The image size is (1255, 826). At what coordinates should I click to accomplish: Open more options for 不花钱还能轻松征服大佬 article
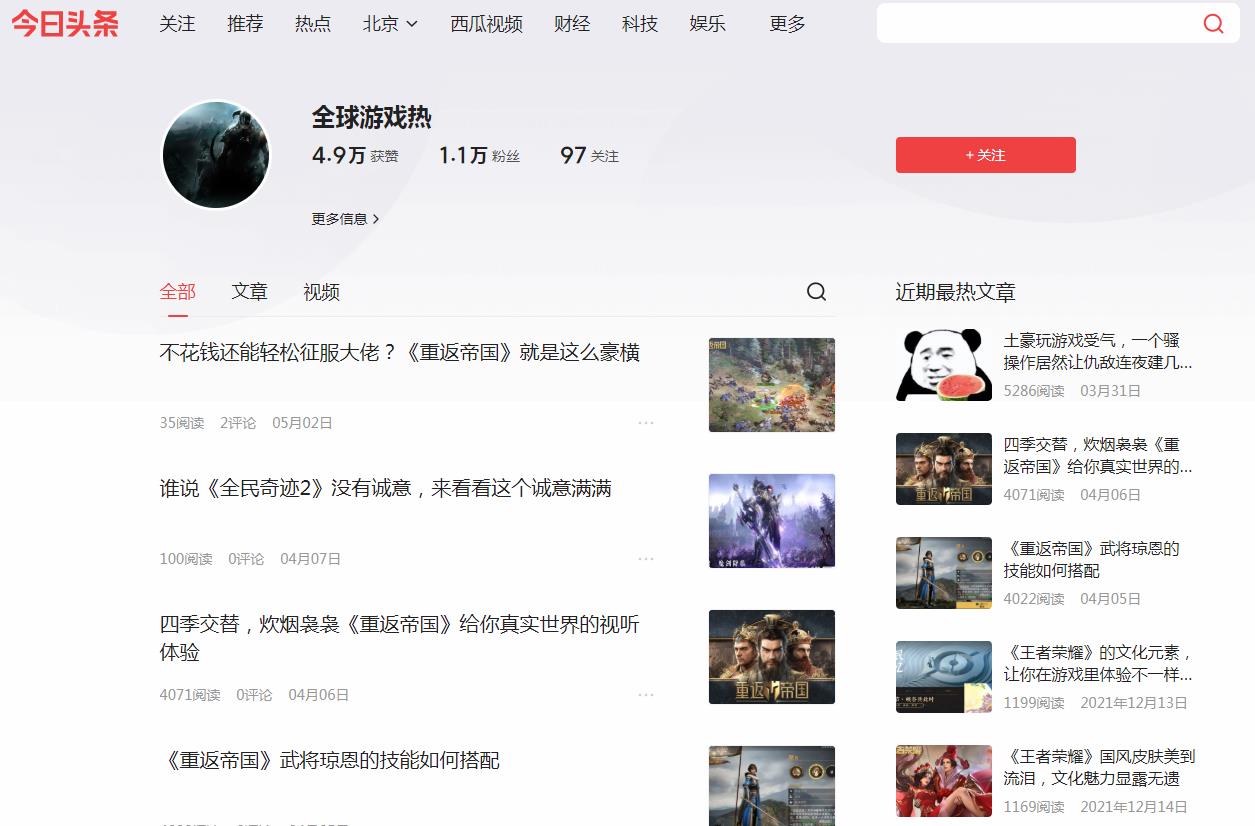click(646, 422)
